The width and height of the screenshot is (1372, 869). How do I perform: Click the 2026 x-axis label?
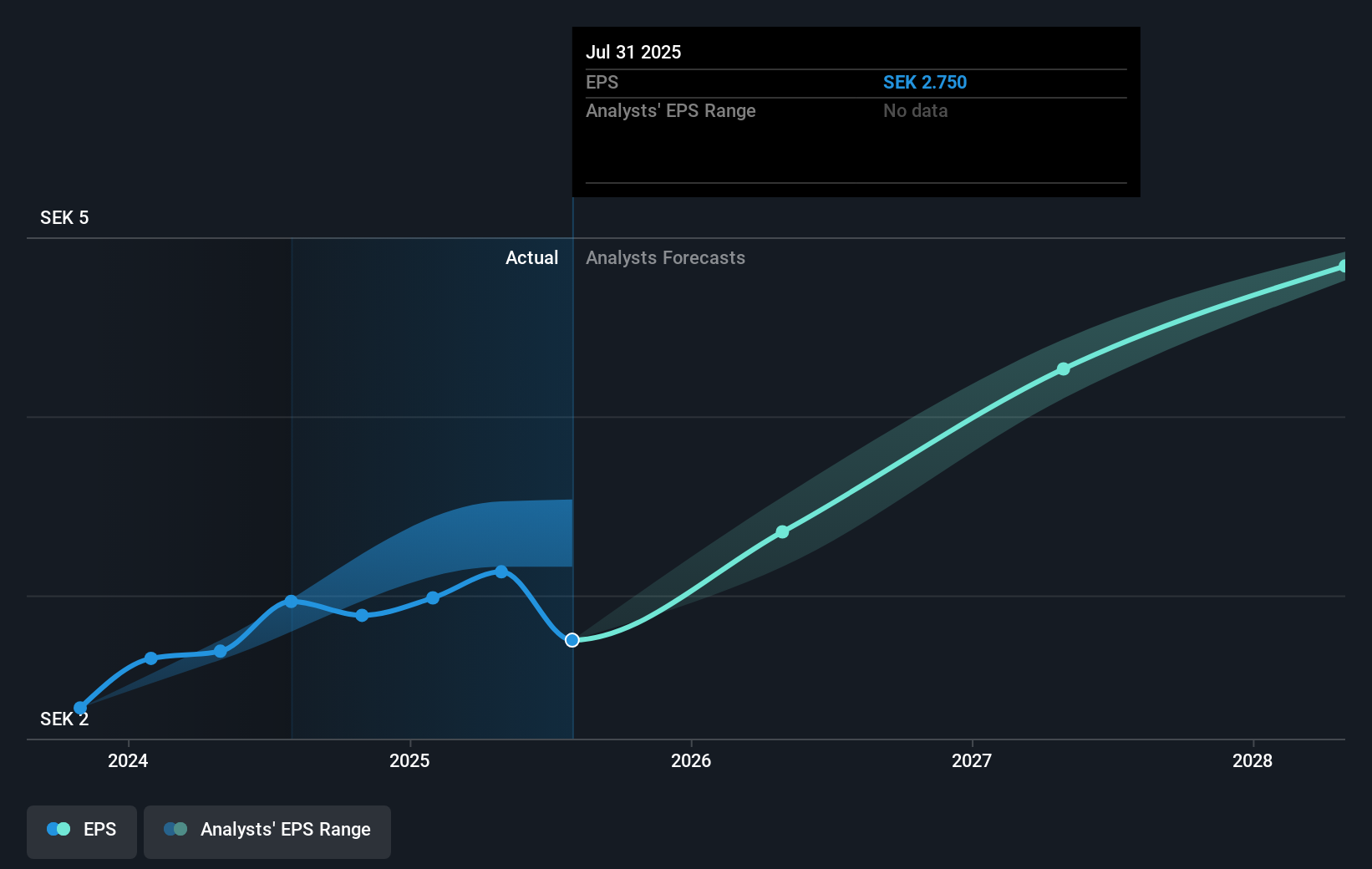(691, 760)
